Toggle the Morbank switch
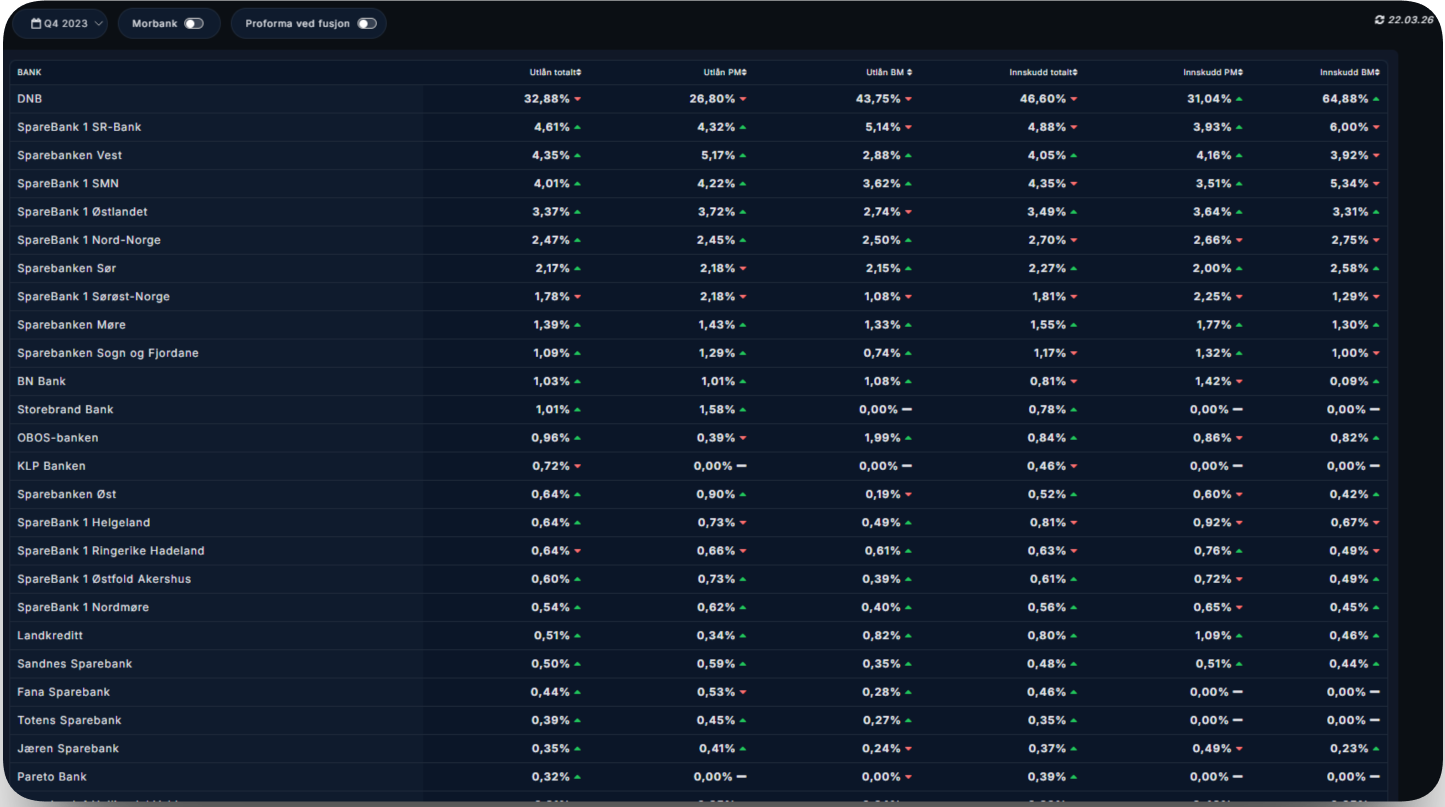 pos(193,24)
